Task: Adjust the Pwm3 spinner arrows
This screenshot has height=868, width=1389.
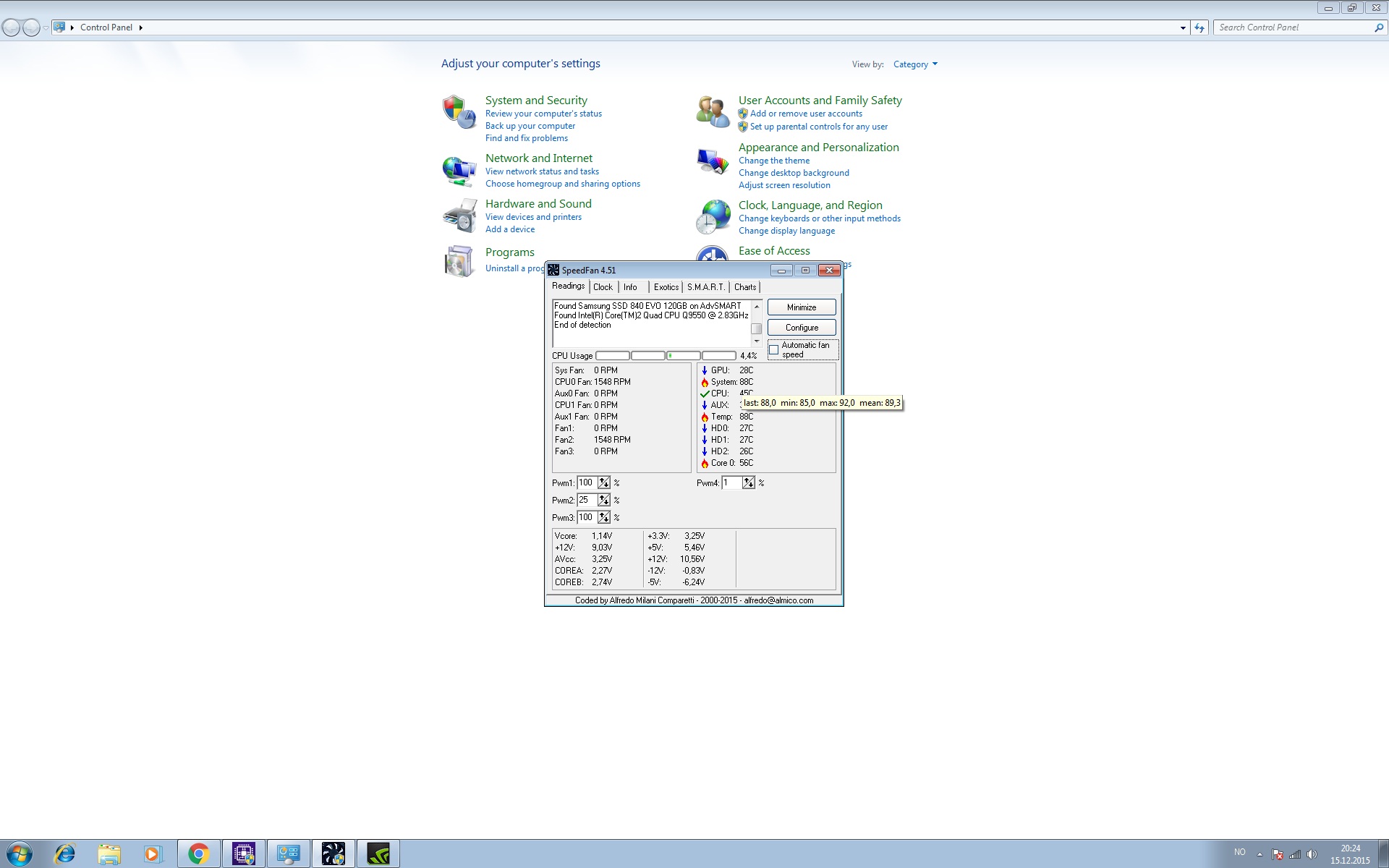Action: coord(604,517)
